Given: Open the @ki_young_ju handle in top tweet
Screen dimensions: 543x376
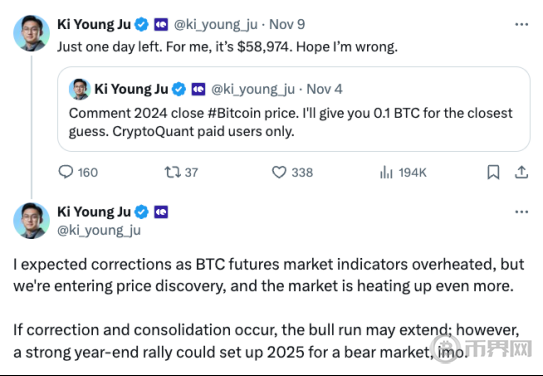Looking at the screenshot, I should click(215, 25).
